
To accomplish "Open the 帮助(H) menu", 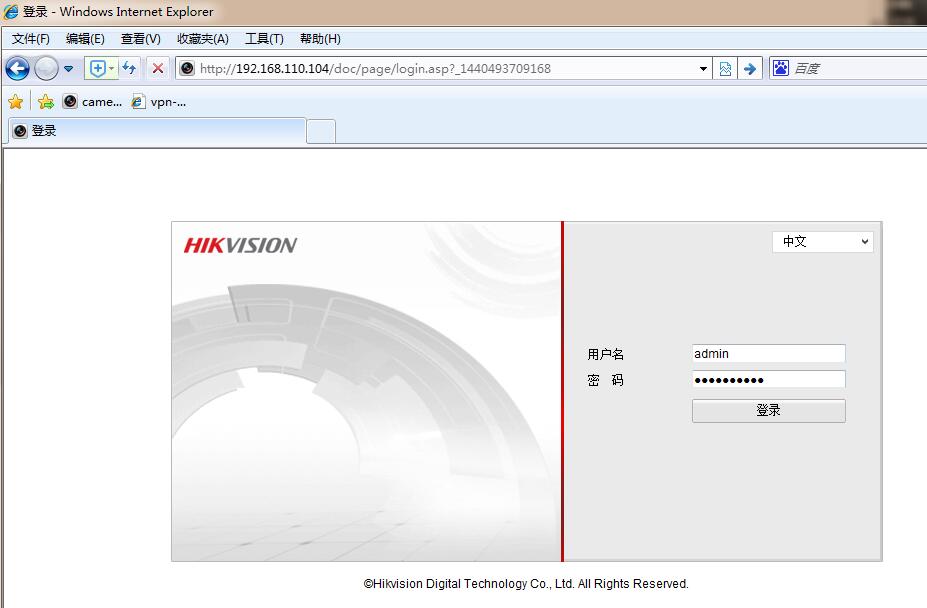I will point(320,39).
